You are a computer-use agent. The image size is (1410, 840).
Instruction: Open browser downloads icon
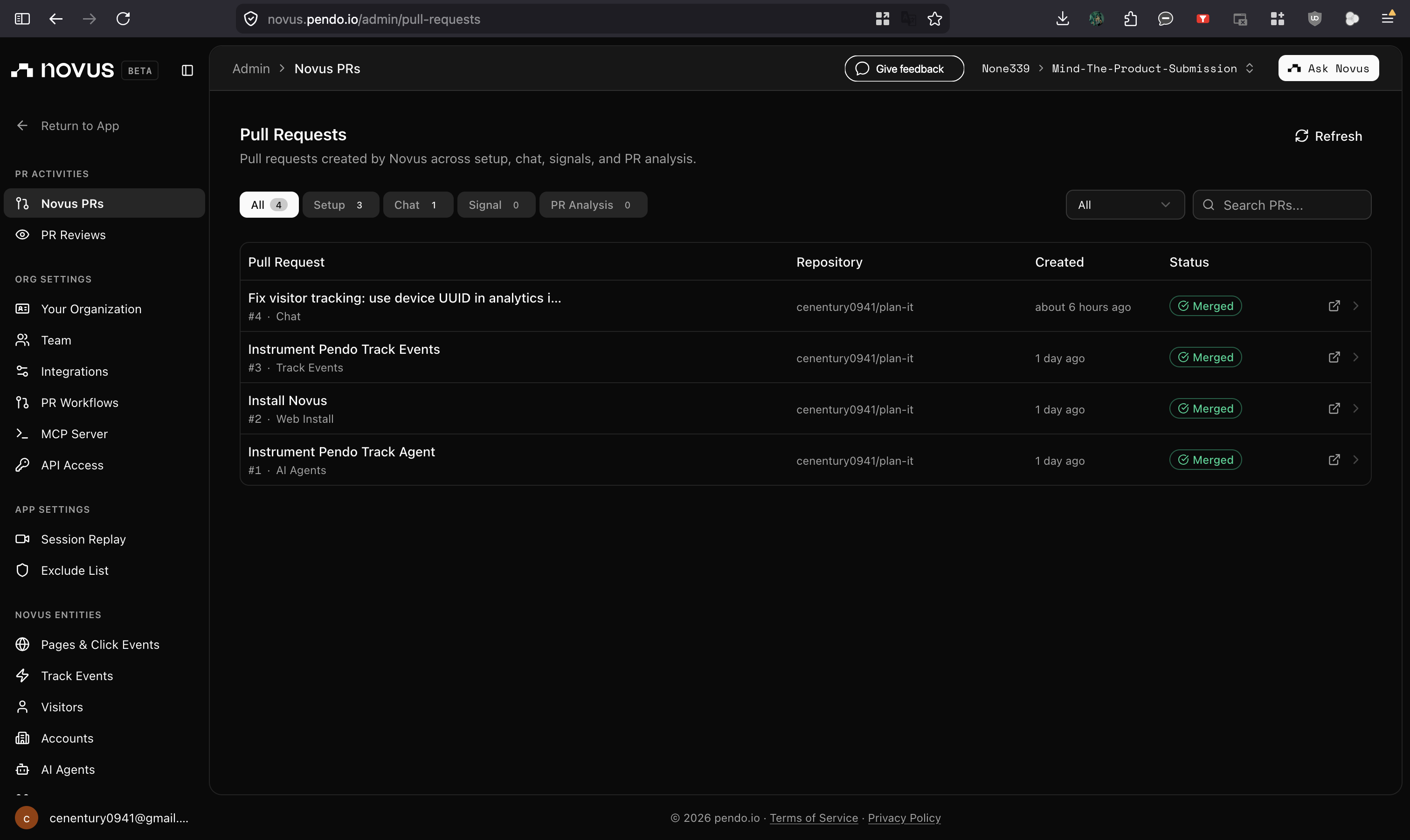1063,19
